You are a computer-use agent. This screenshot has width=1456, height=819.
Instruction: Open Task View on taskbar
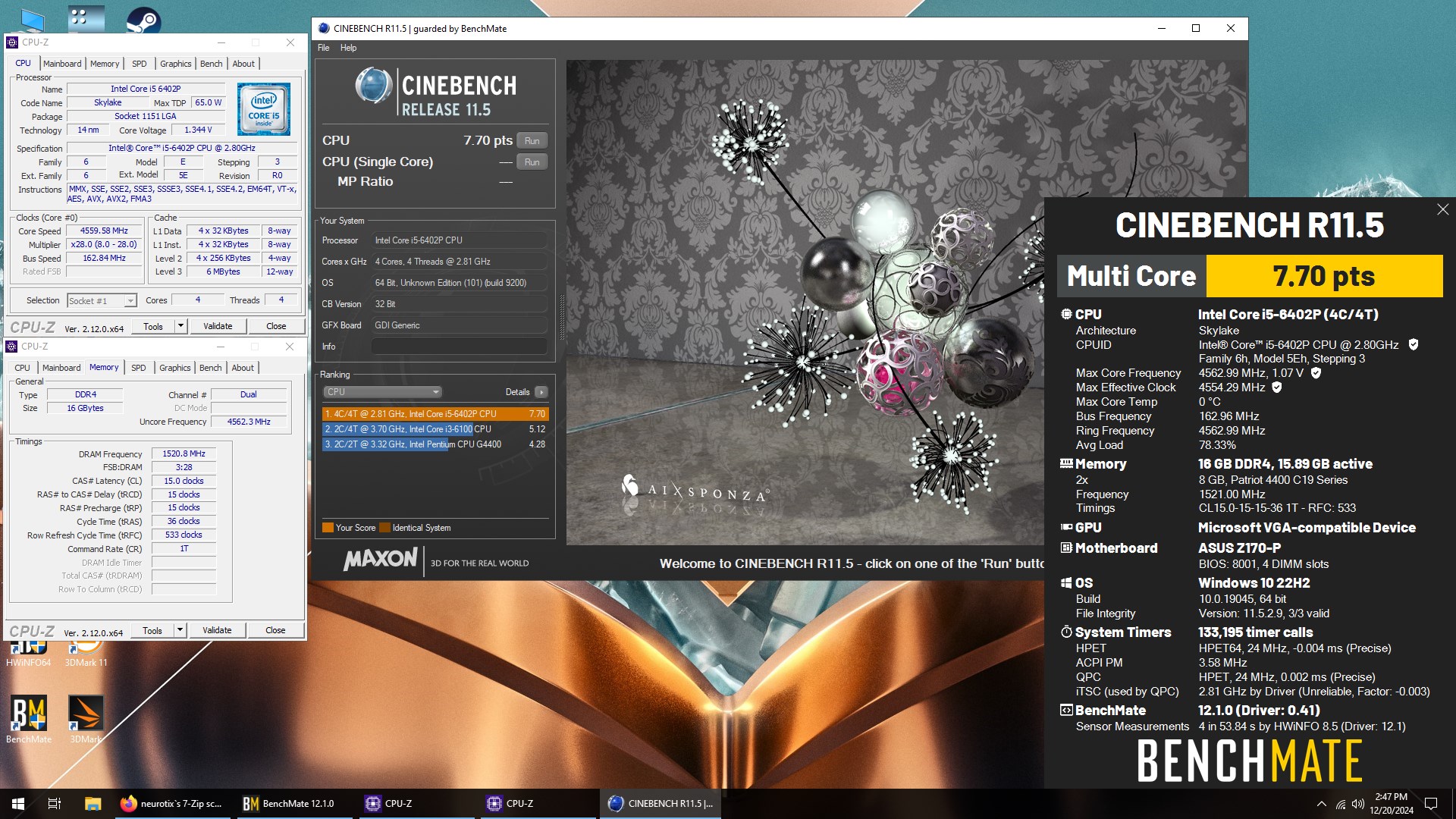point(55,803)
